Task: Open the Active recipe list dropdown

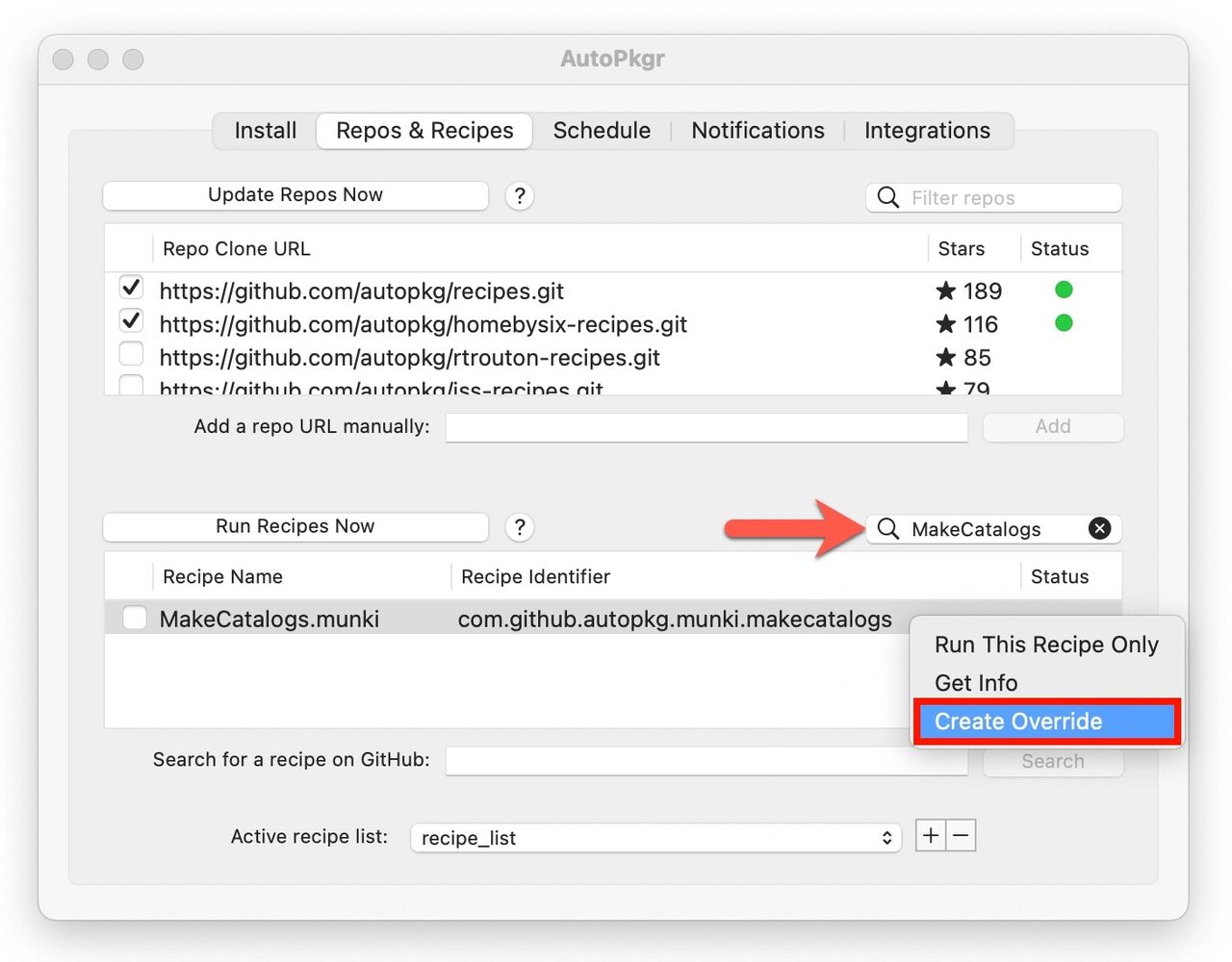Action: 655,838
